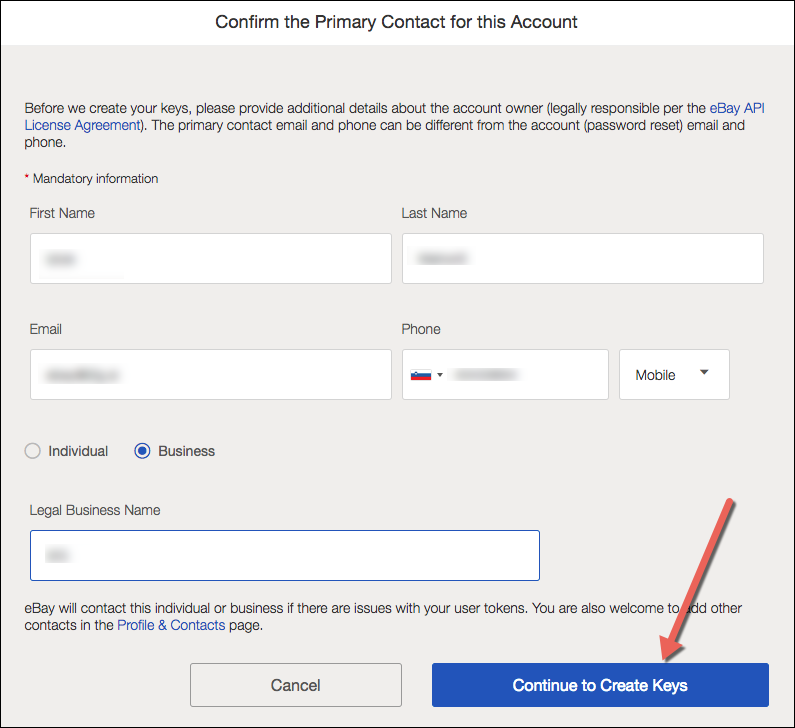Image resolution: width=795 pixels, height=728 pixels.
Task: Click the arrow beside Mobile
Action: pos(704,372)
